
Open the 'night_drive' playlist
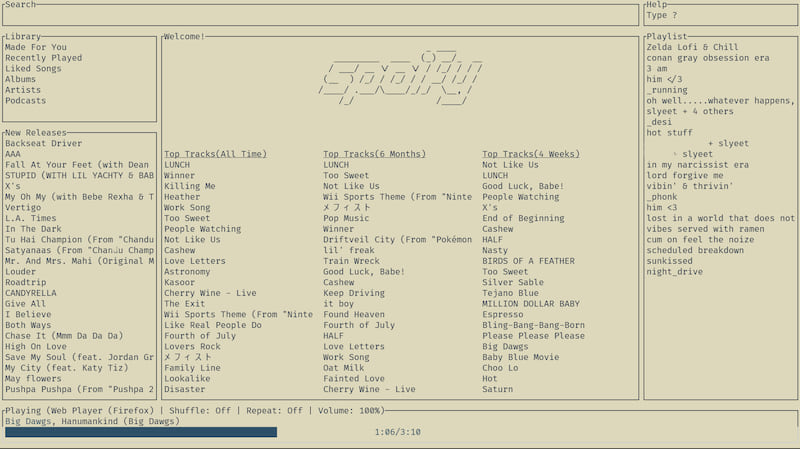674,272
